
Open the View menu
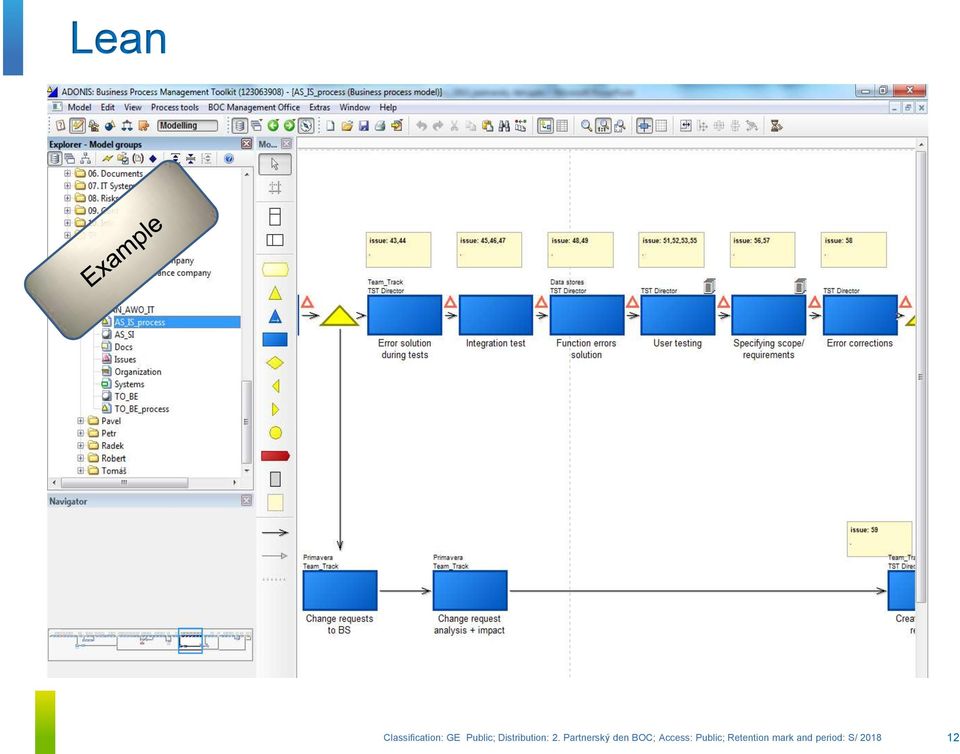tap(133, 107)
